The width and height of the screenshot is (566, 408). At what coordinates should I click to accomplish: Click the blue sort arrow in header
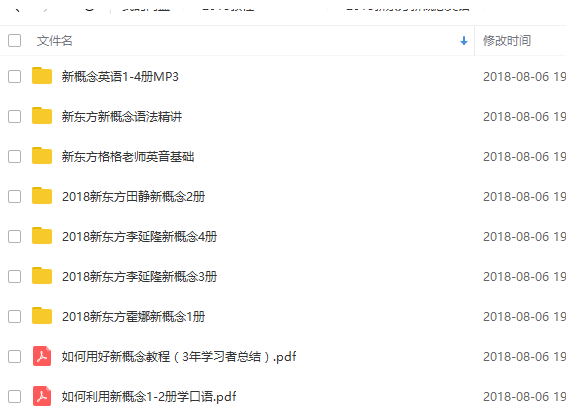464,41
